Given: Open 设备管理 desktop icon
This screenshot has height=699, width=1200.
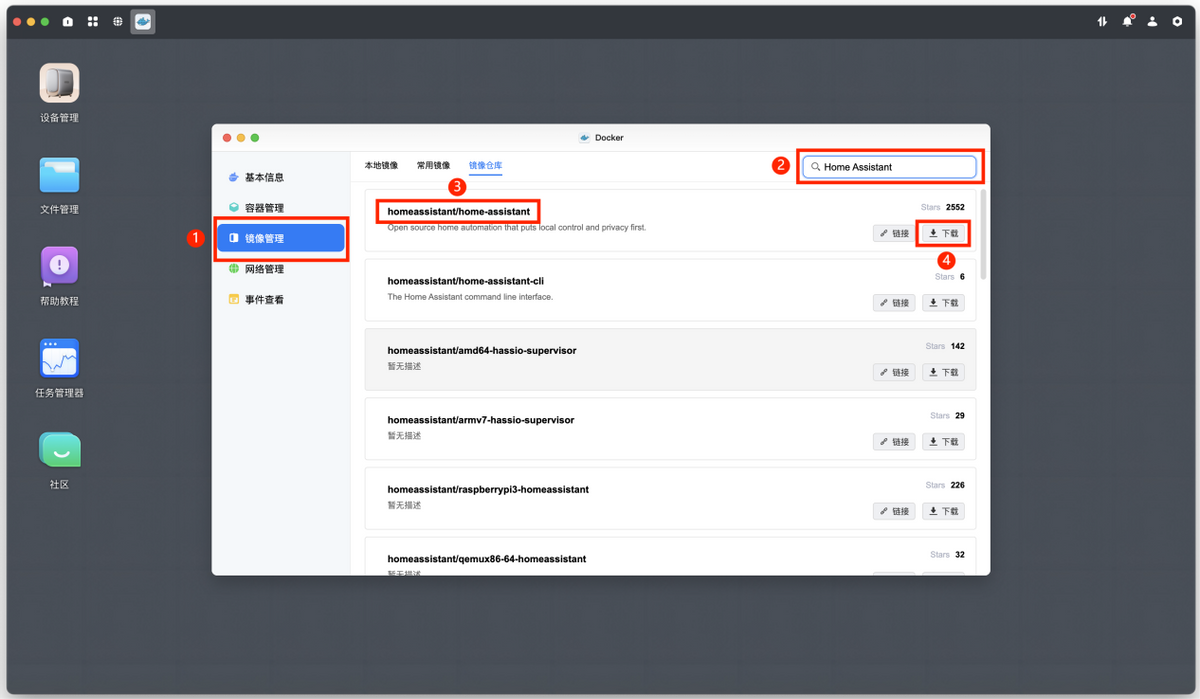Looking at the screenshot, I should tap(59, 83).
